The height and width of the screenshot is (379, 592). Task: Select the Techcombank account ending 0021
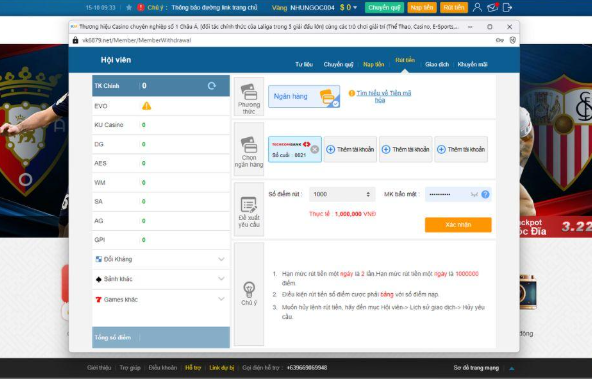[295, 149]
